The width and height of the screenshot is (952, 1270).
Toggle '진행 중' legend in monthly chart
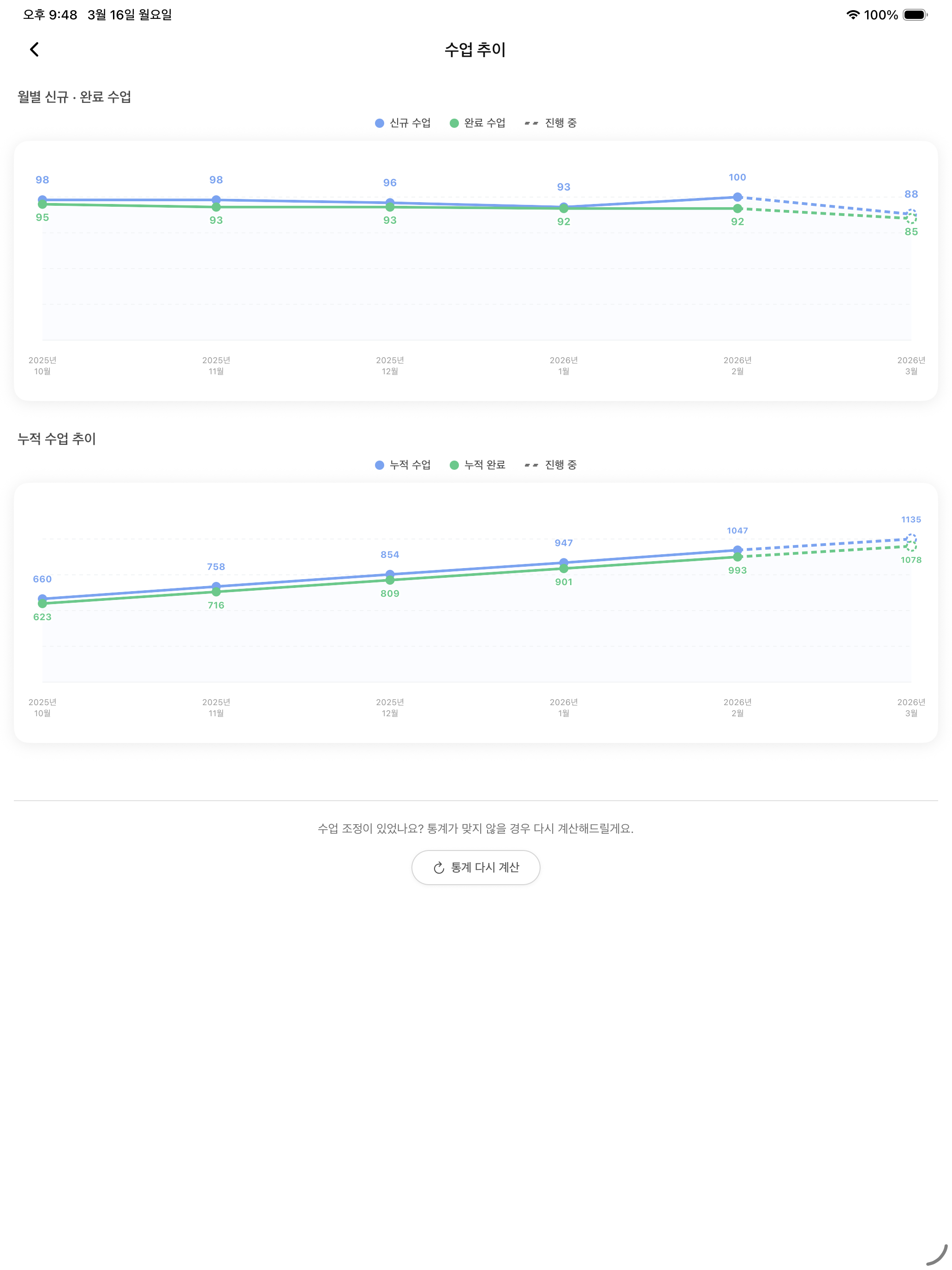coord(551,123)
